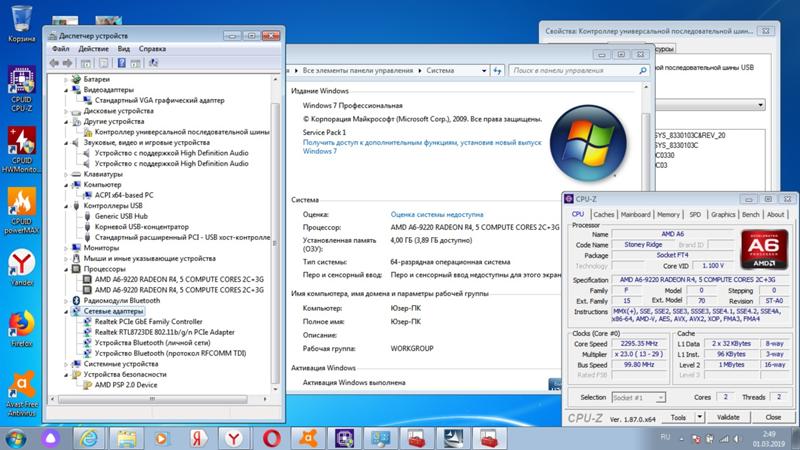This screenshot has width=800, height=450.
Task: Open the CPUID HWMonitor desktop shortcut
Action: 21,149
